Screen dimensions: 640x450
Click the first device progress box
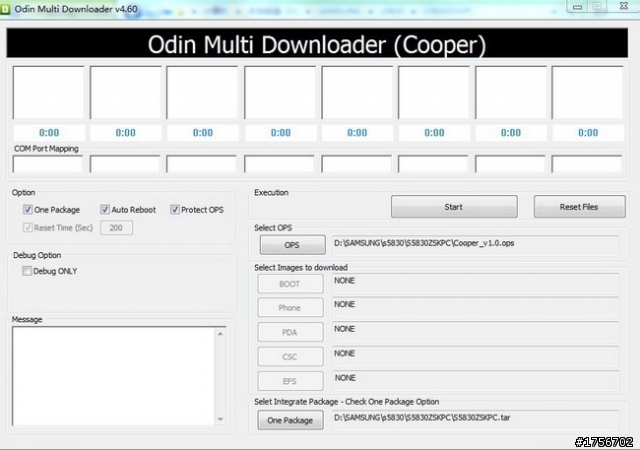[x=48, y=93]
